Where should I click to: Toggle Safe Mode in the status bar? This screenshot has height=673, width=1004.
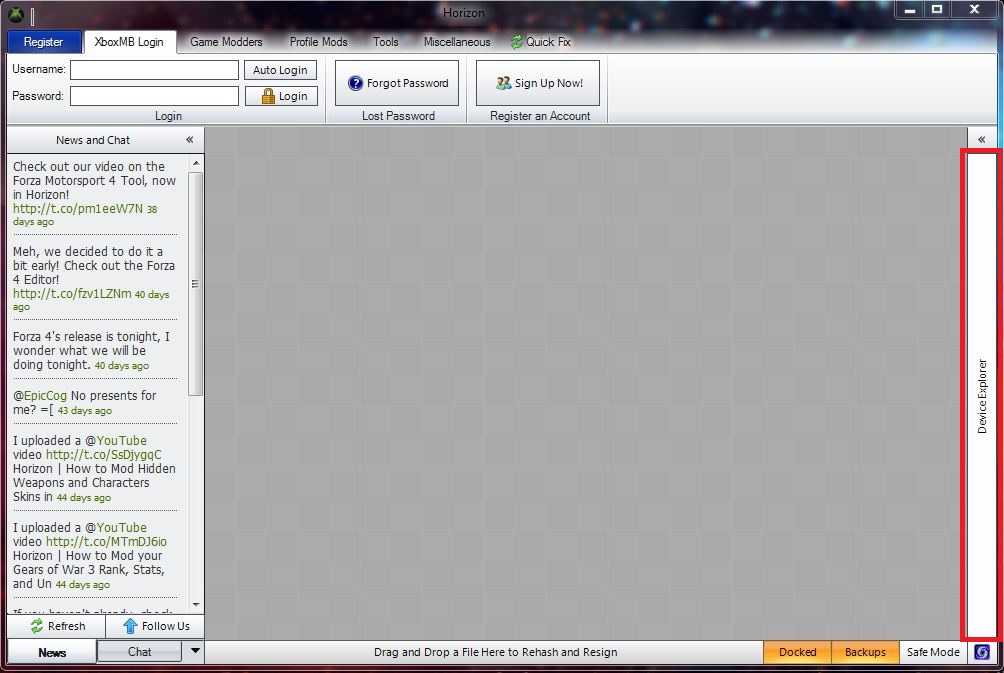(933, 652)
